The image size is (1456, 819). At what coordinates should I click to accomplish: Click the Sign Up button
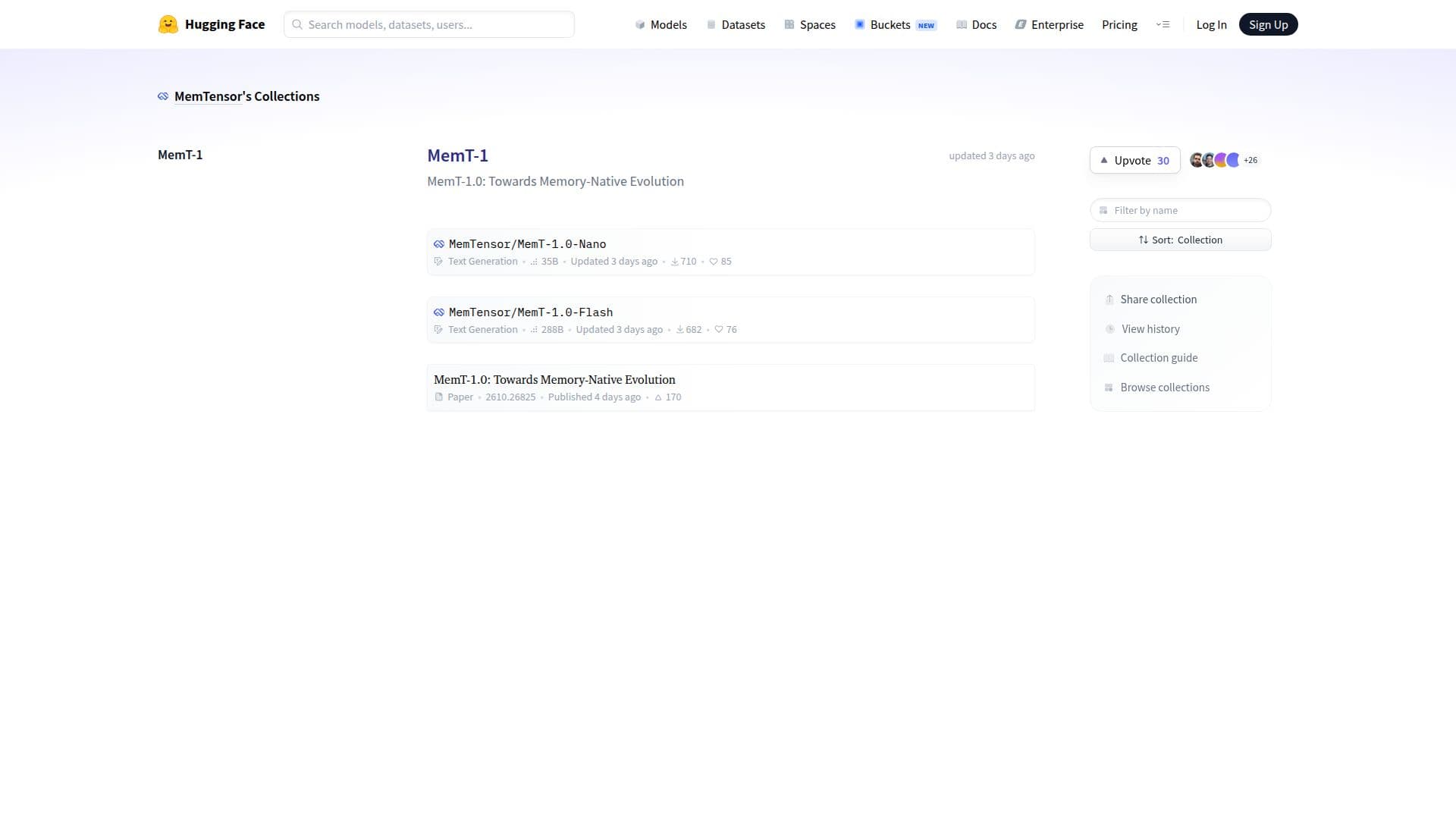[x=1268, y=24]
